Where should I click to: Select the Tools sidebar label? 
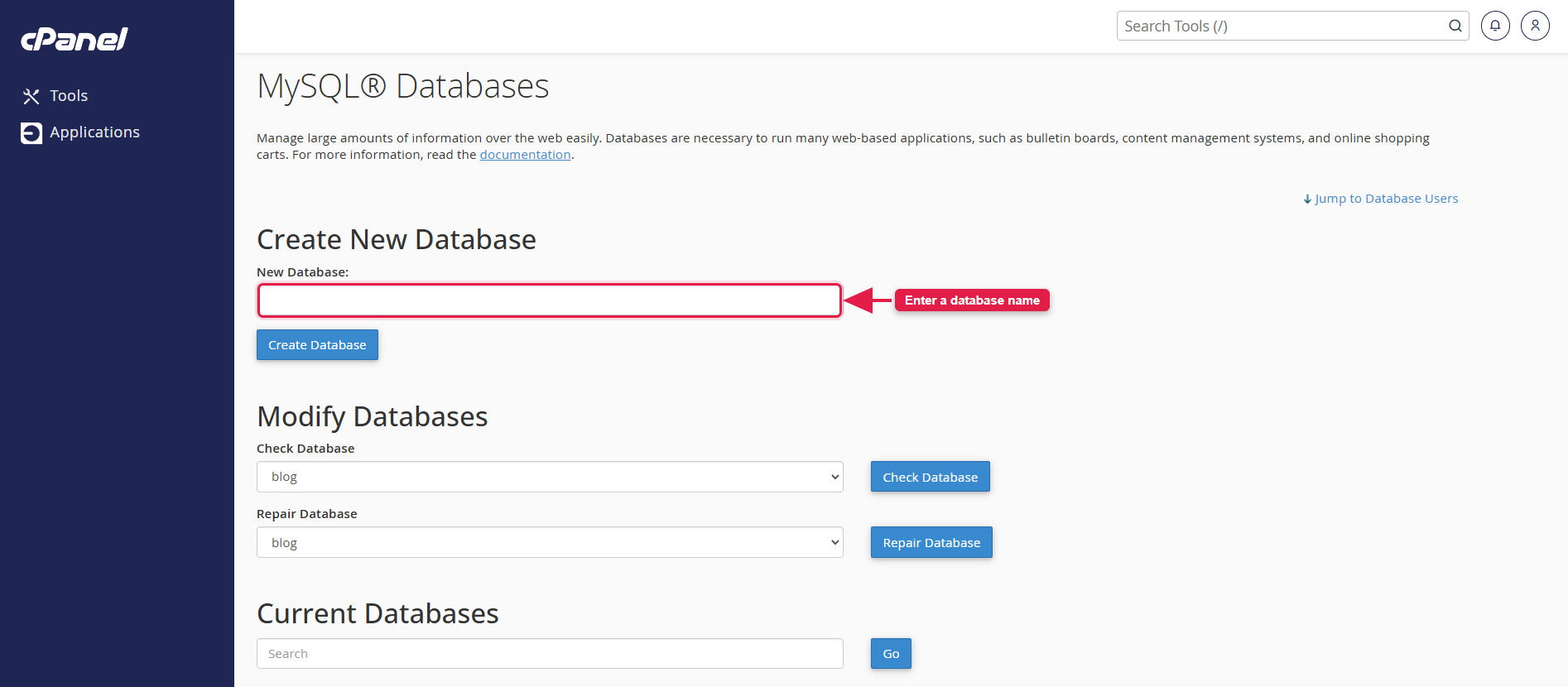[x=69, y=96]
